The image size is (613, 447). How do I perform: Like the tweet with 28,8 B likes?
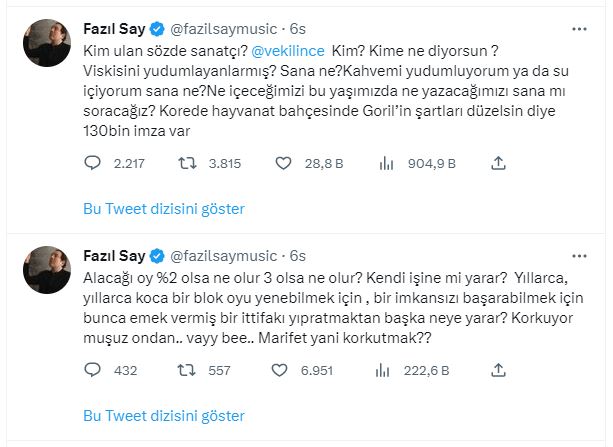click(x=282, y=163)
